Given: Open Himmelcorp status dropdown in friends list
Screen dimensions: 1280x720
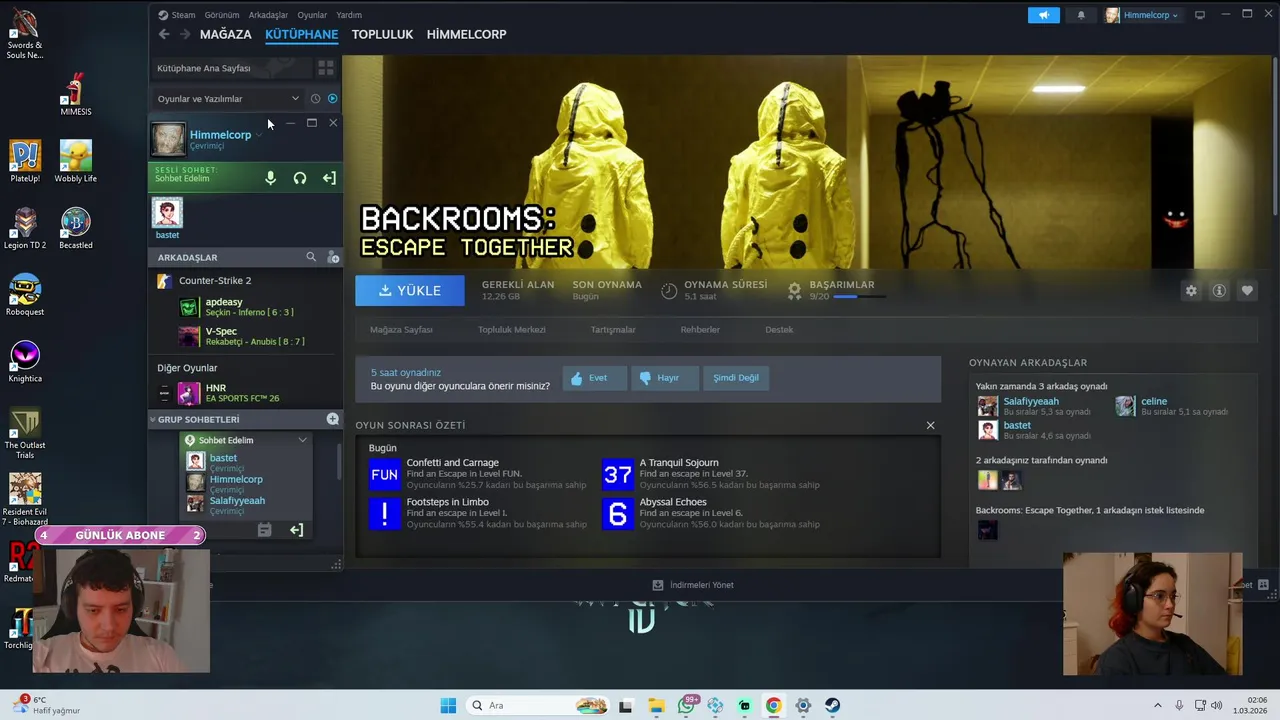Looking at the screenshot, I should click(x=259, y=135).
